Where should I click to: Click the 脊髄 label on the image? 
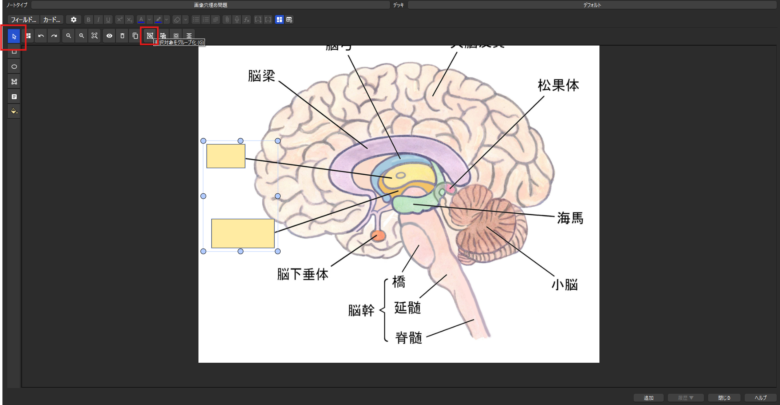click(x=408, y=338)
